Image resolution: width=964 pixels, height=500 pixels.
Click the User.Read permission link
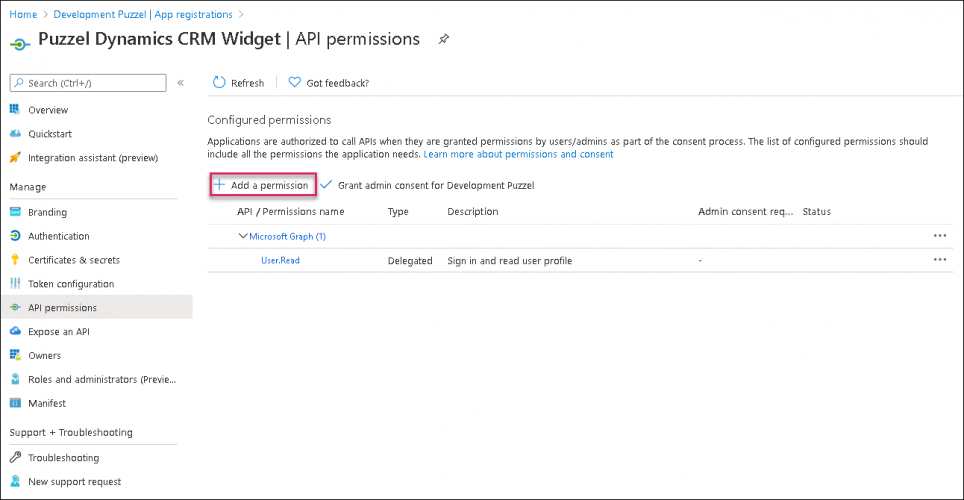(280, 261)
